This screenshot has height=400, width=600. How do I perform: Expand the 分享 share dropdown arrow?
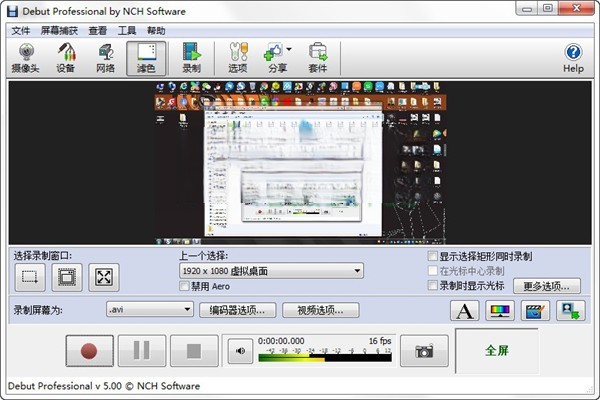(x=289, y=49)
